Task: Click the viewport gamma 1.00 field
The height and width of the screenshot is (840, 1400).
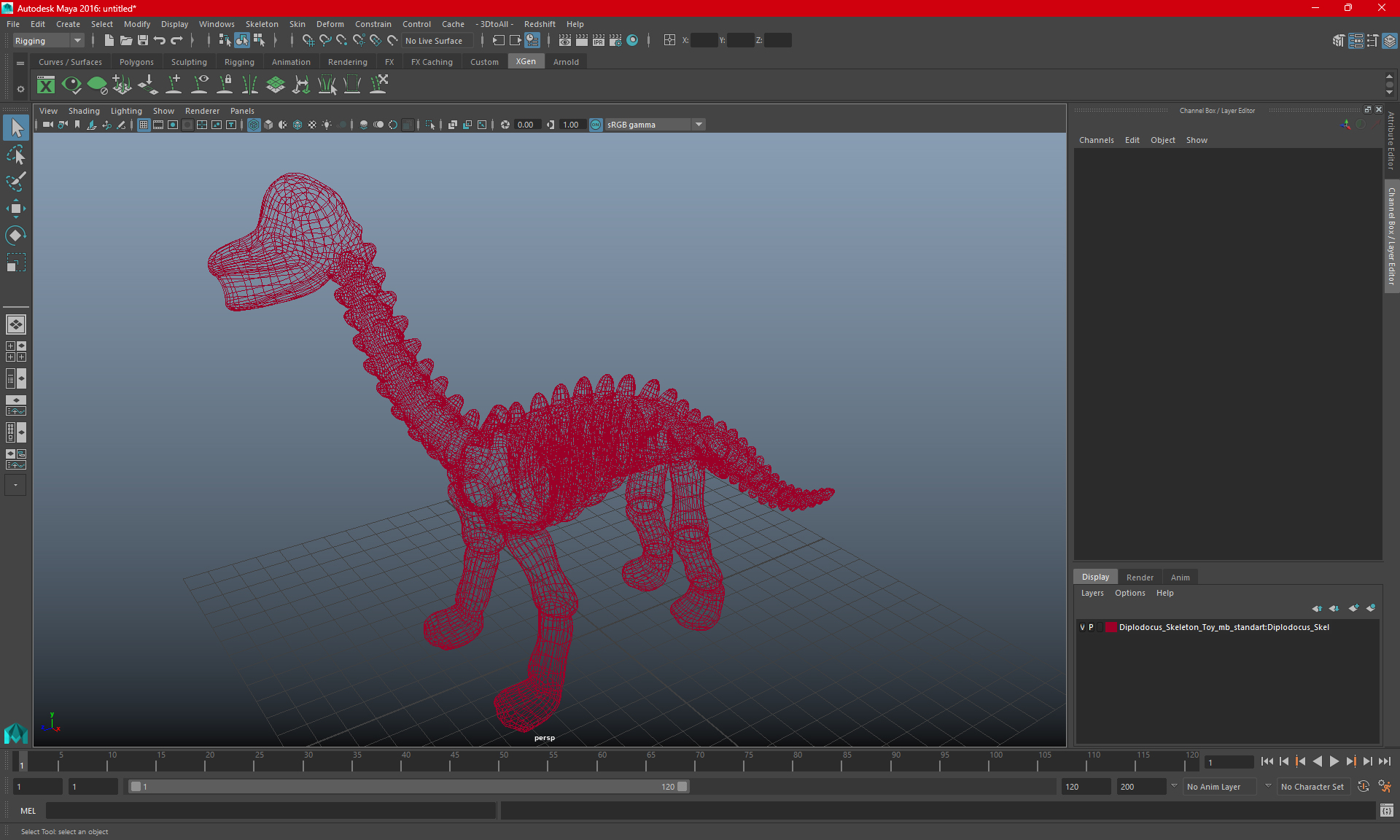Action: (x=572, y=125)
